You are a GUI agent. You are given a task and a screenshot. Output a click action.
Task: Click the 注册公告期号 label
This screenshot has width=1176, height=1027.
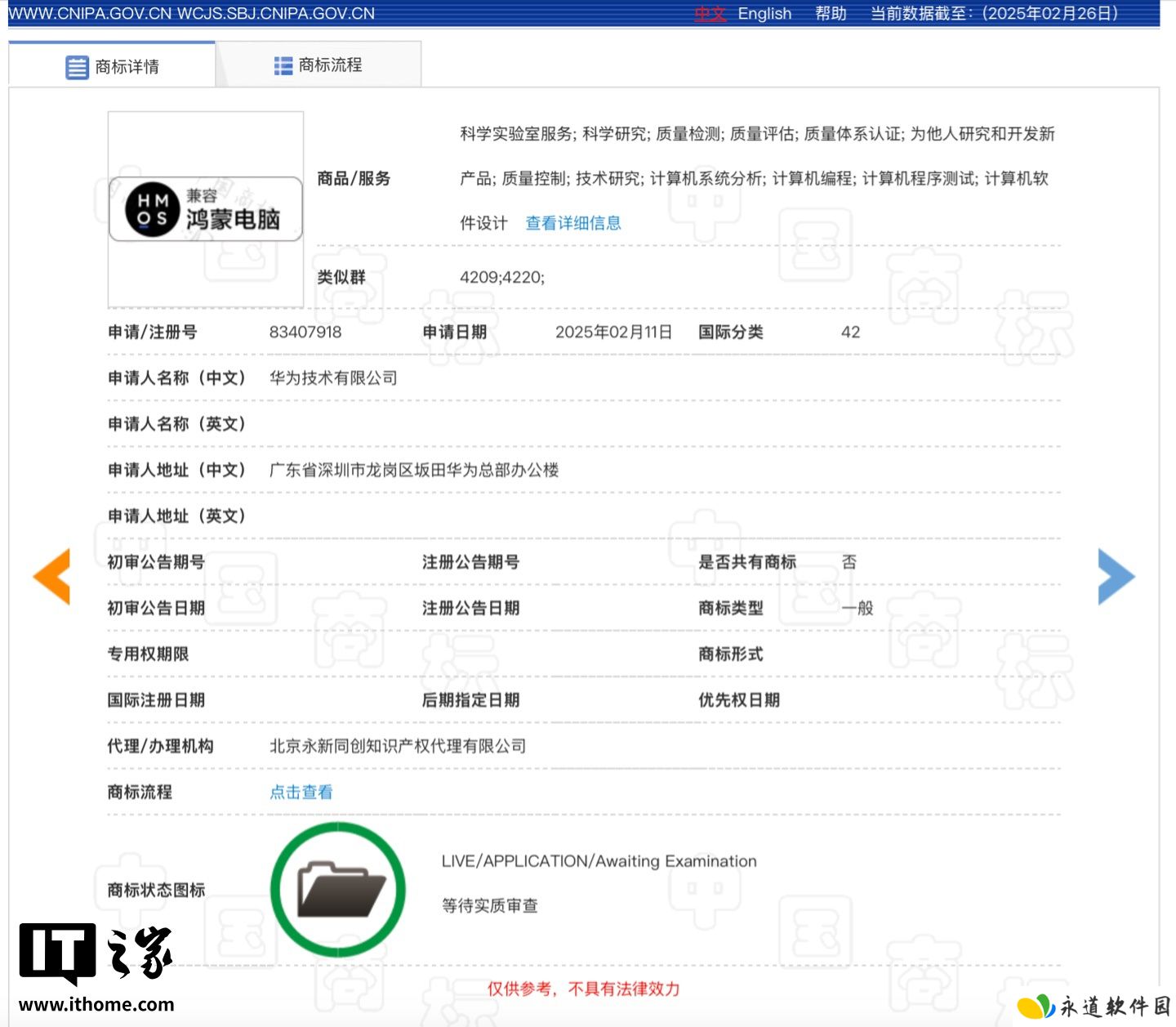[470, 562]
